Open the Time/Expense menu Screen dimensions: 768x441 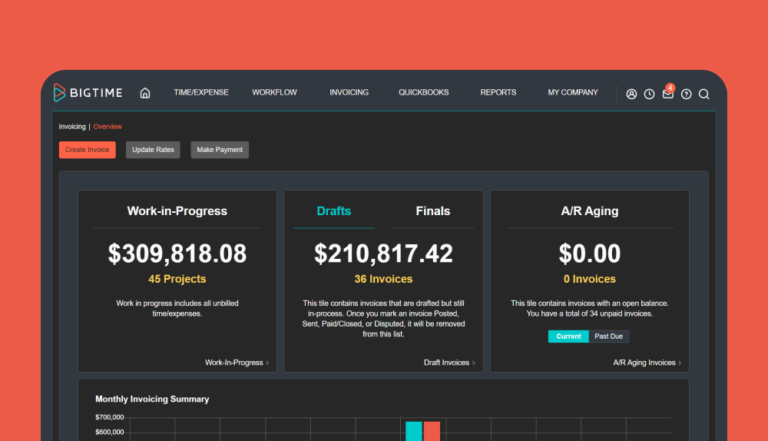point(201,93)
